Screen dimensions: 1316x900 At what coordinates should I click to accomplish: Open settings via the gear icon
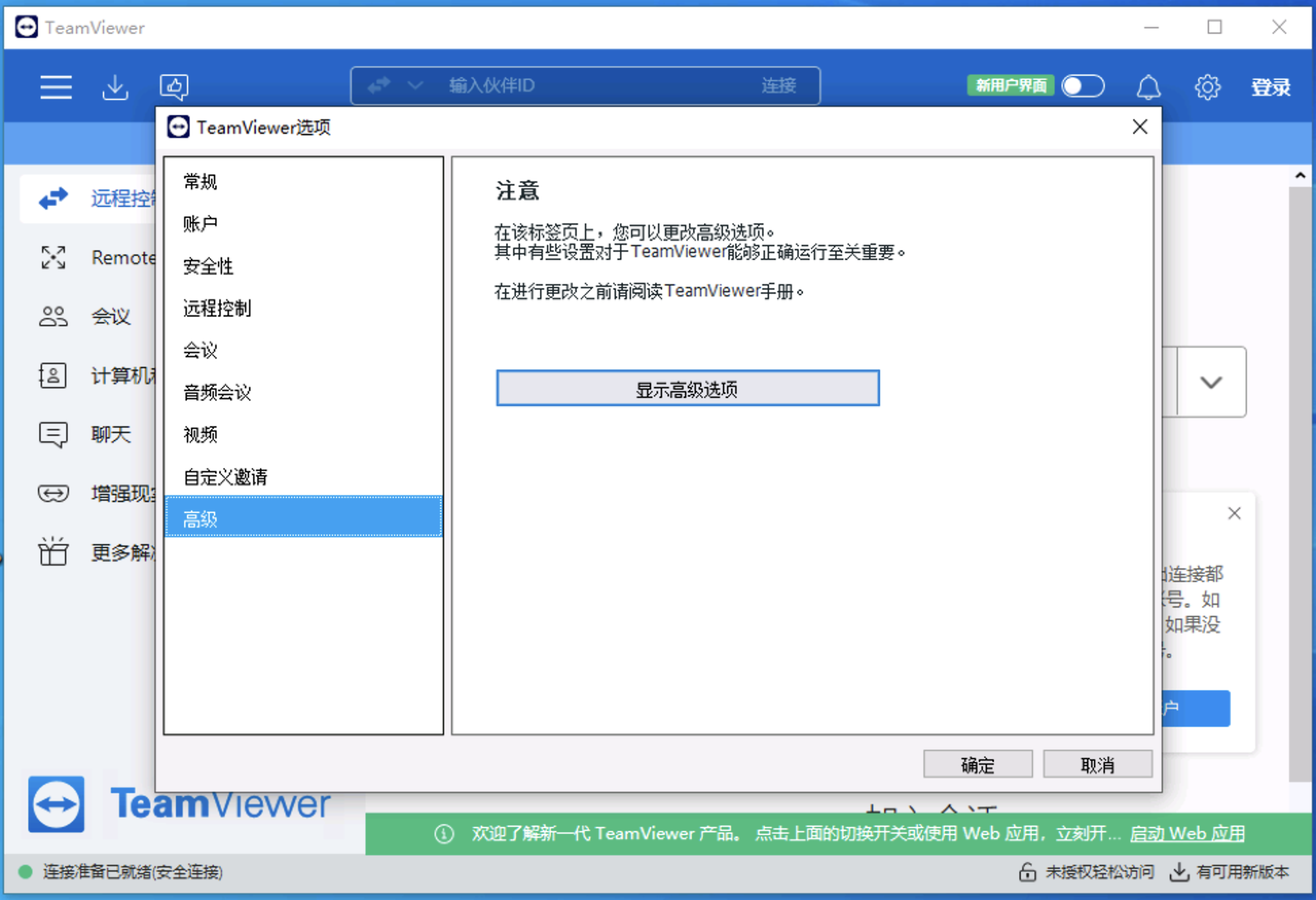[x=1208, y=87]
